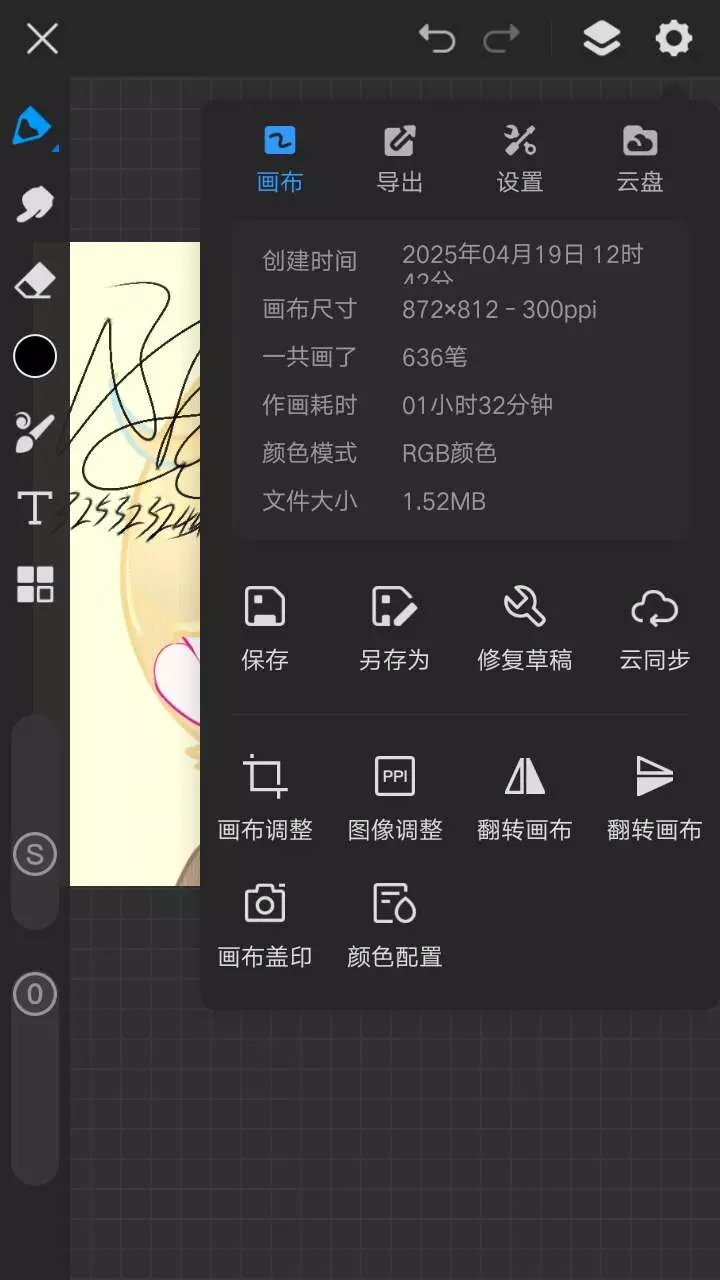Open 颜色配置 color profile
This screenshot has height=1280, width=720.
(x=394, y=926)
